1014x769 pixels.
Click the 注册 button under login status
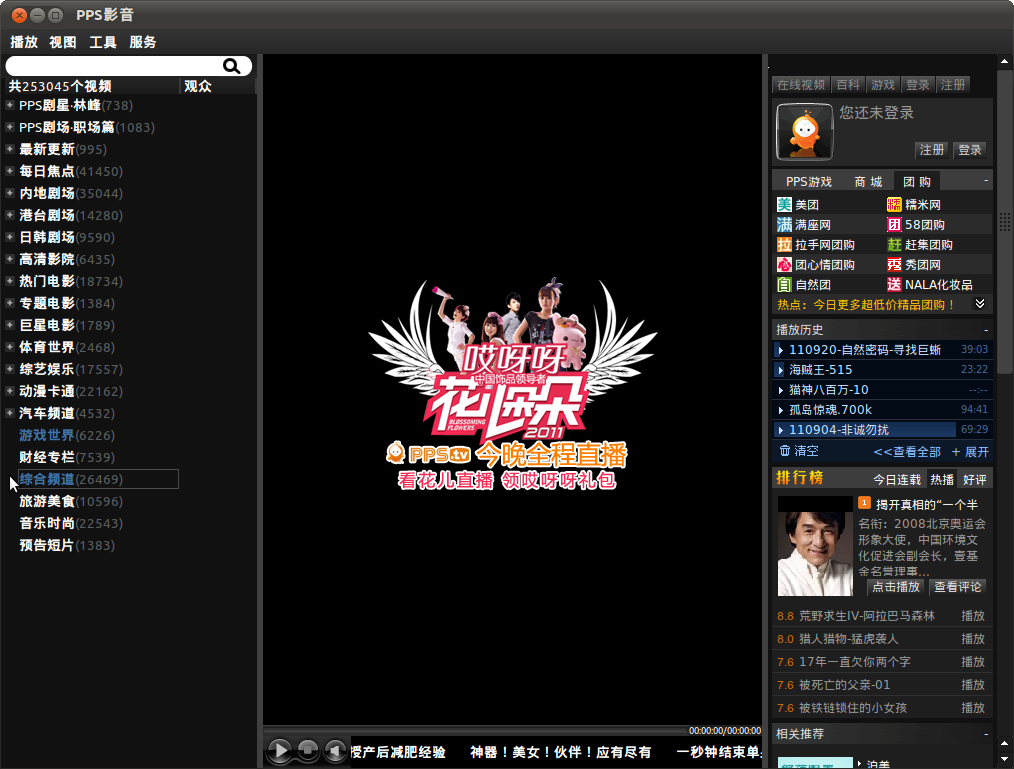pyautogui.click(x=932, y=150)
